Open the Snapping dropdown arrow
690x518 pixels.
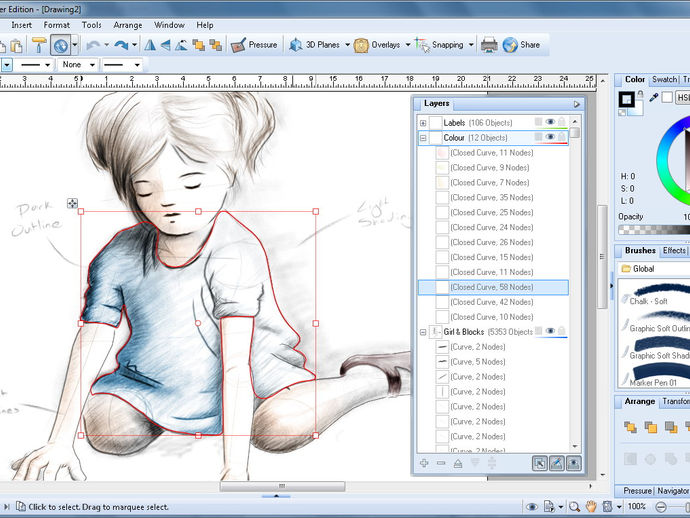coord(470,45)
